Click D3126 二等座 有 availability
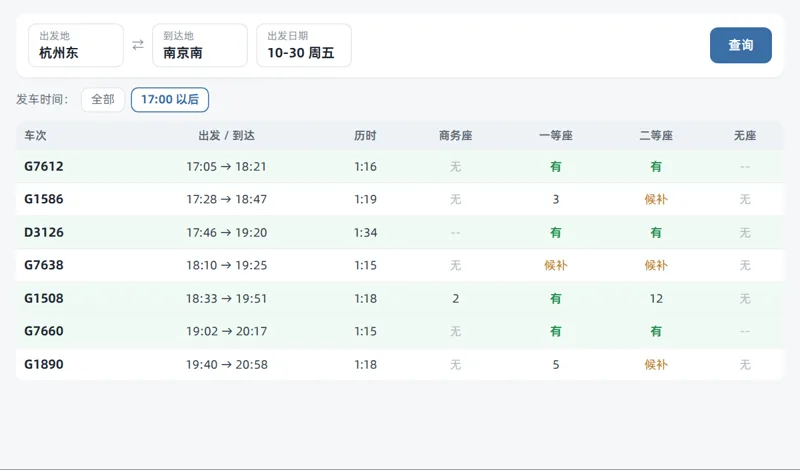The height and width of the screenshot is (470, 800). click(x=656, y=232)
